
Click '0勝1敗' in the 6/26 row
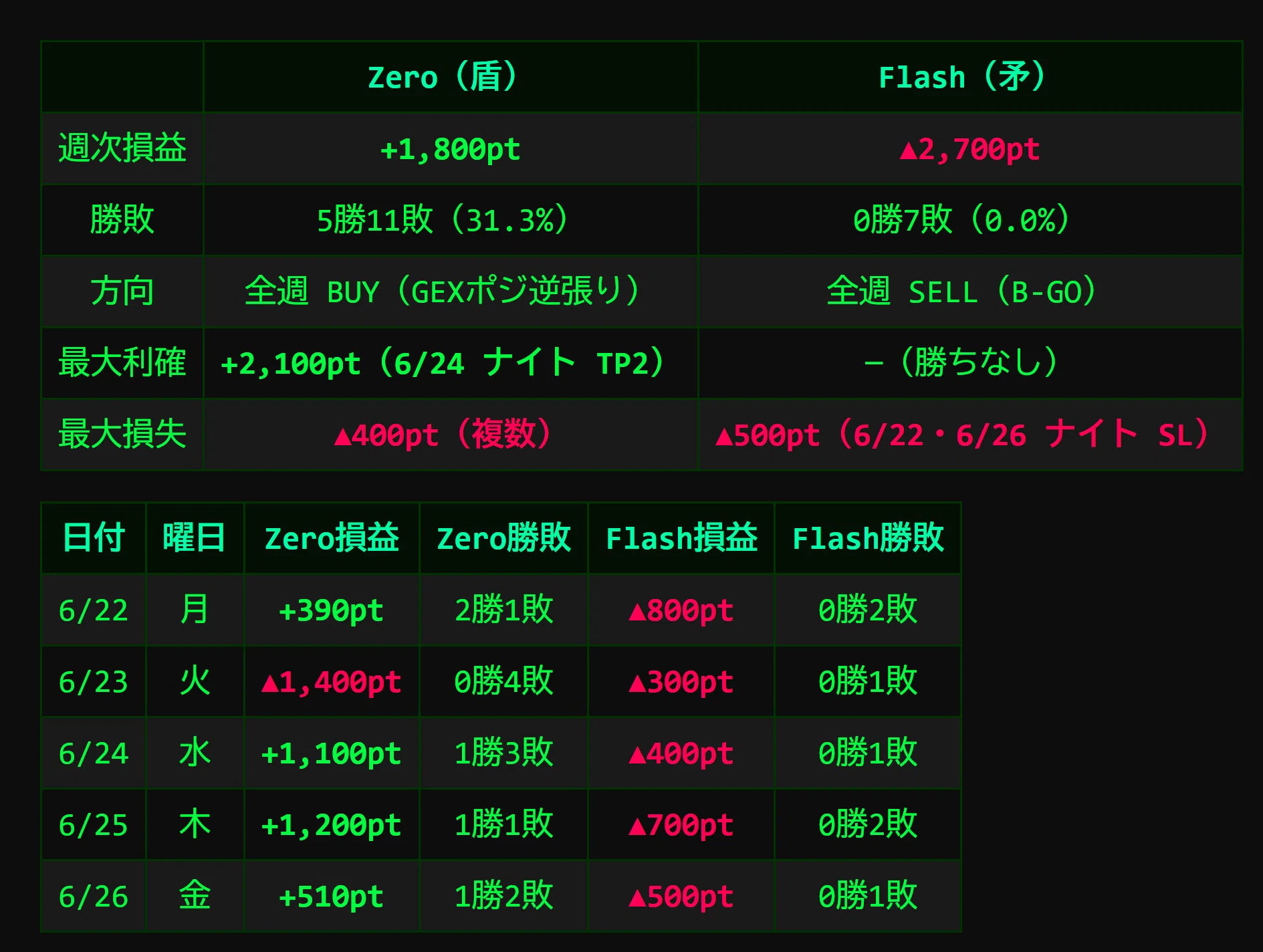tap(868, 896)
